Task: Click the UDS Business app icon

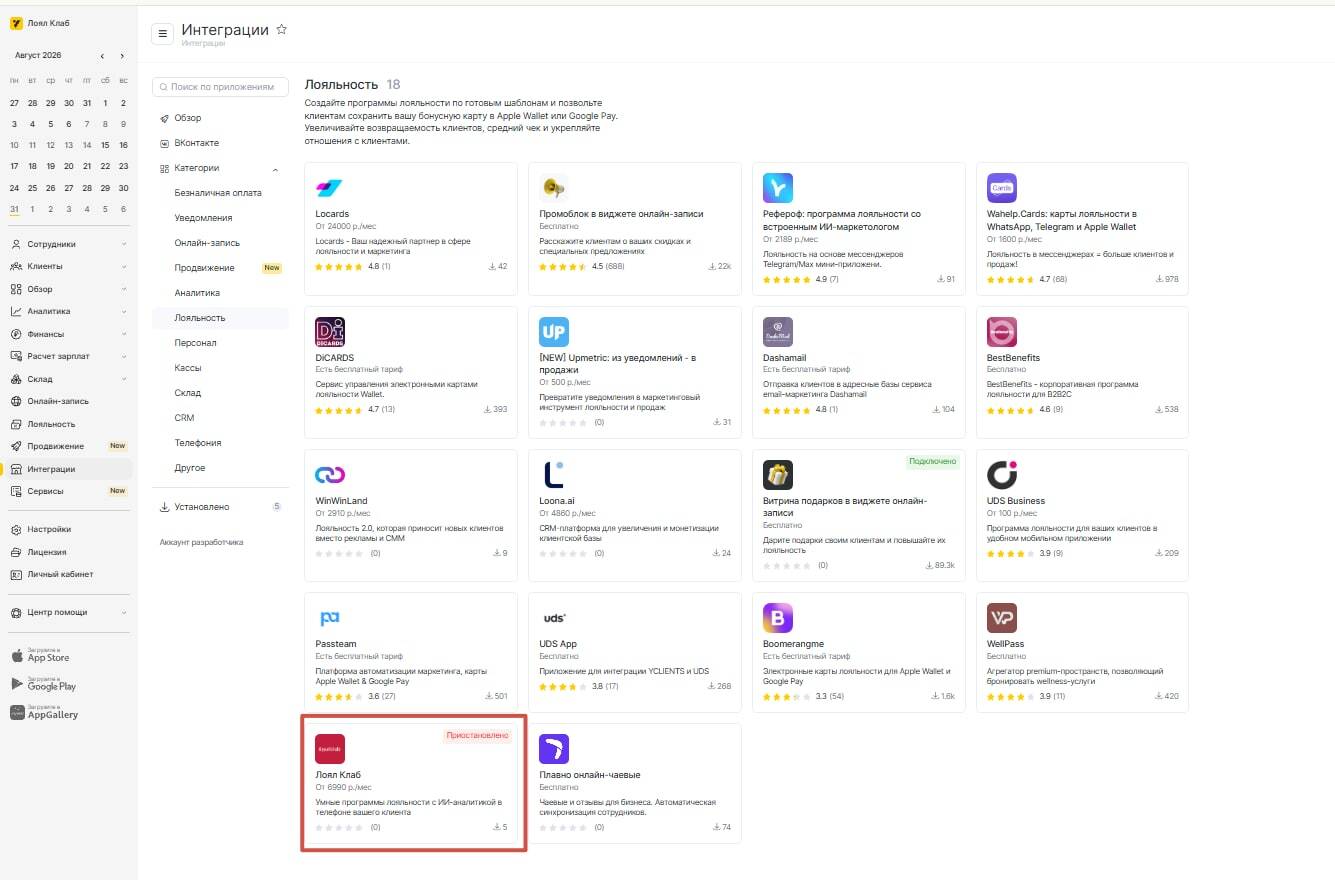Action: tap(1001, 475)
